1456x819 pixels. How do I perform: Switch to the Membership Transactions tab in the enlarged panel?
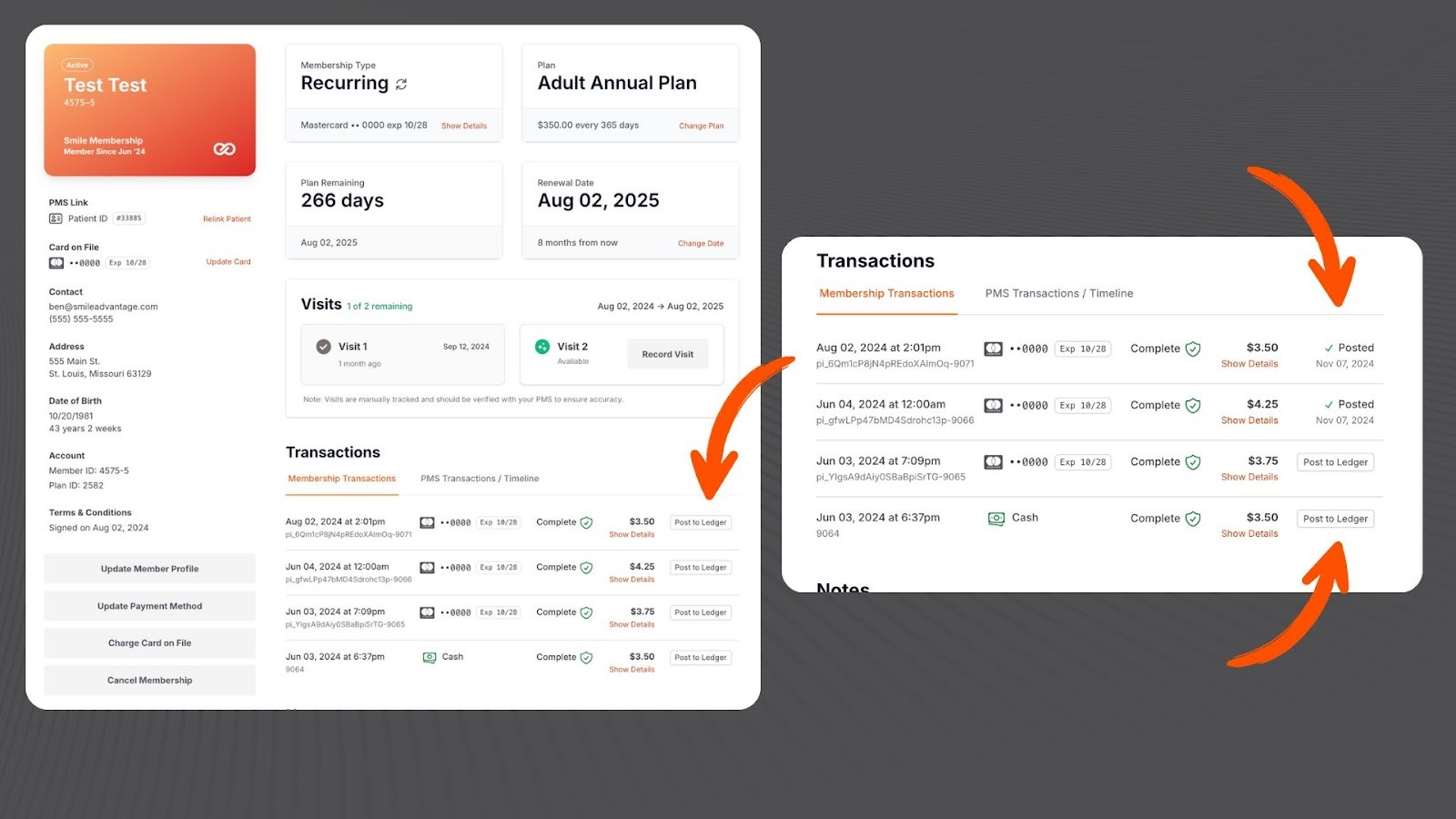point(886,294)
